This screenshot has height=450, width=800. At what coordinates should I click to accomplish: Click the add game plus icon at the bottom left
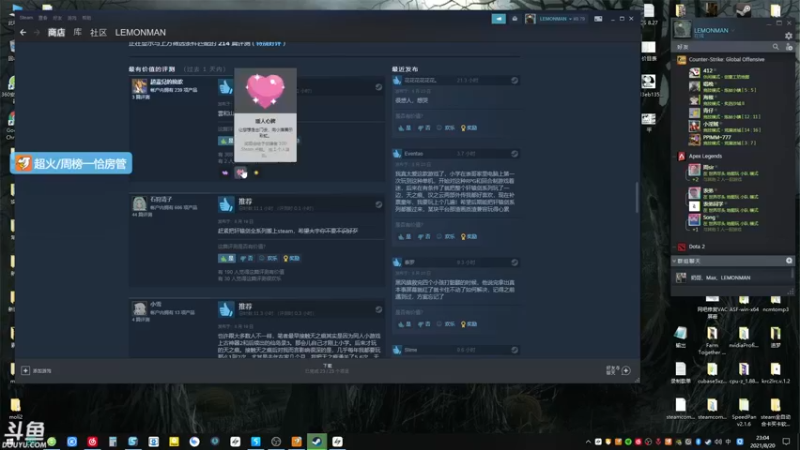pos(26,370)
